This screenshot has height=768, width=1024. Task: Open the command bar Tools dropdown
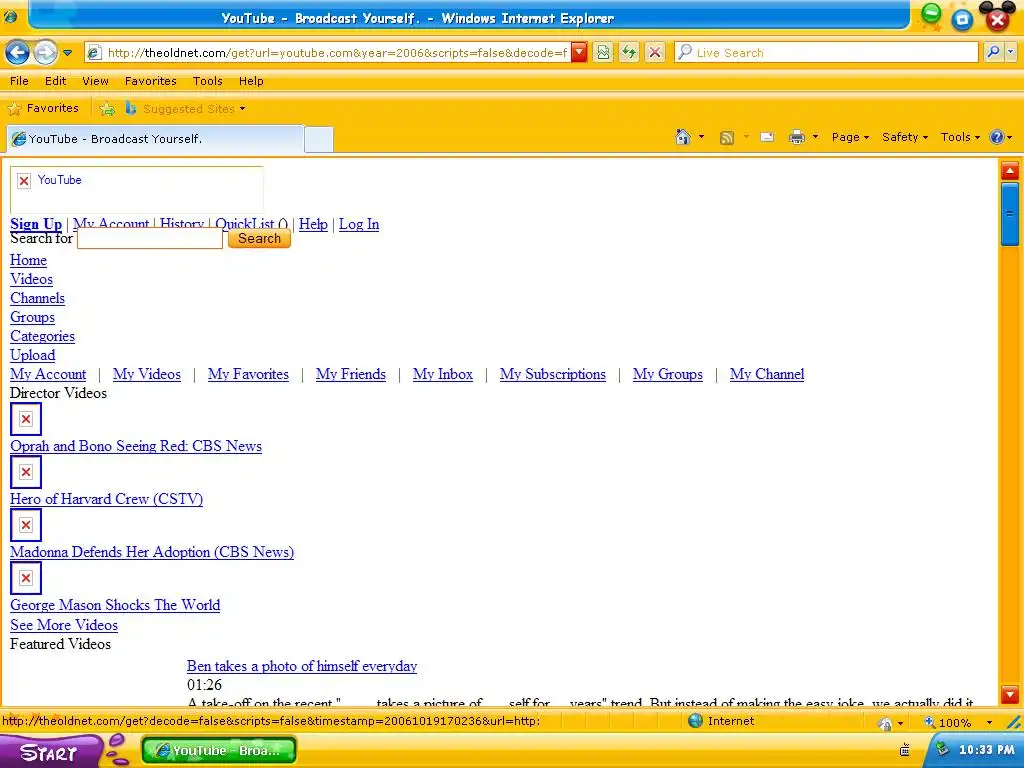pos(960,137)
